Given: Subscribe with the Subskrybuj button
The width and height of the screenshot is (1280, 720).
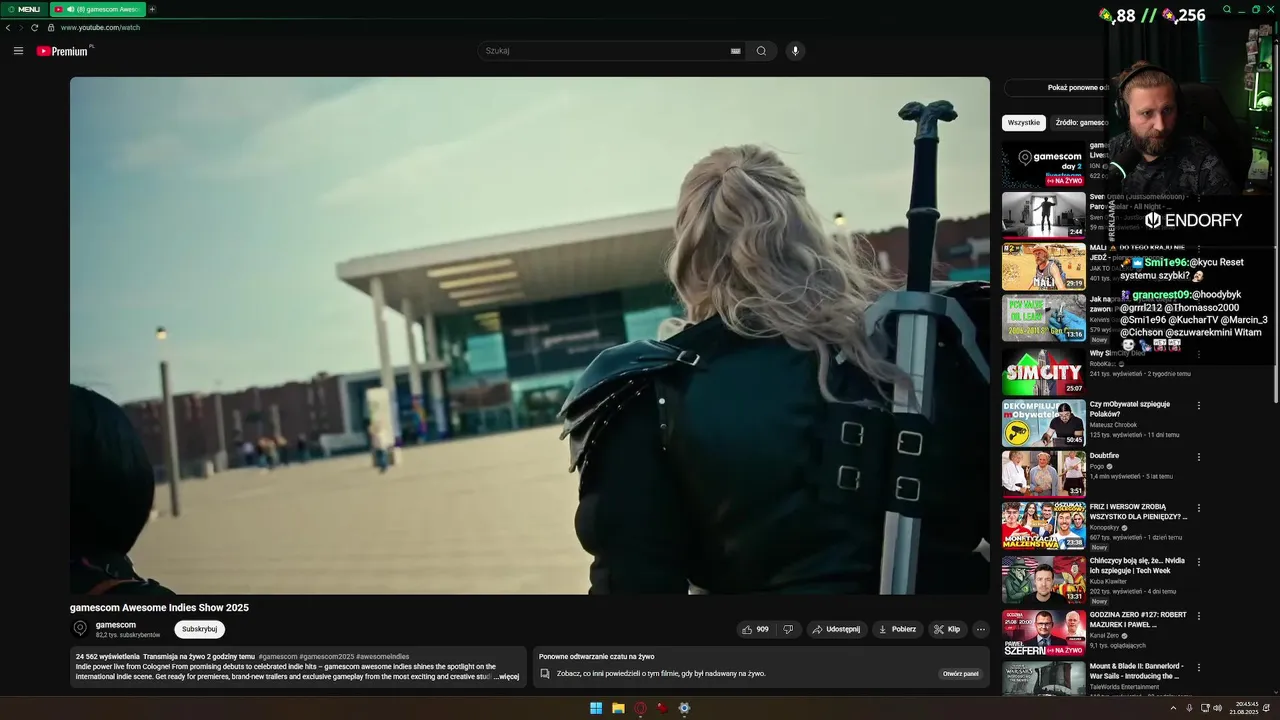Looking at the screenshot, I should pos(200,629).
